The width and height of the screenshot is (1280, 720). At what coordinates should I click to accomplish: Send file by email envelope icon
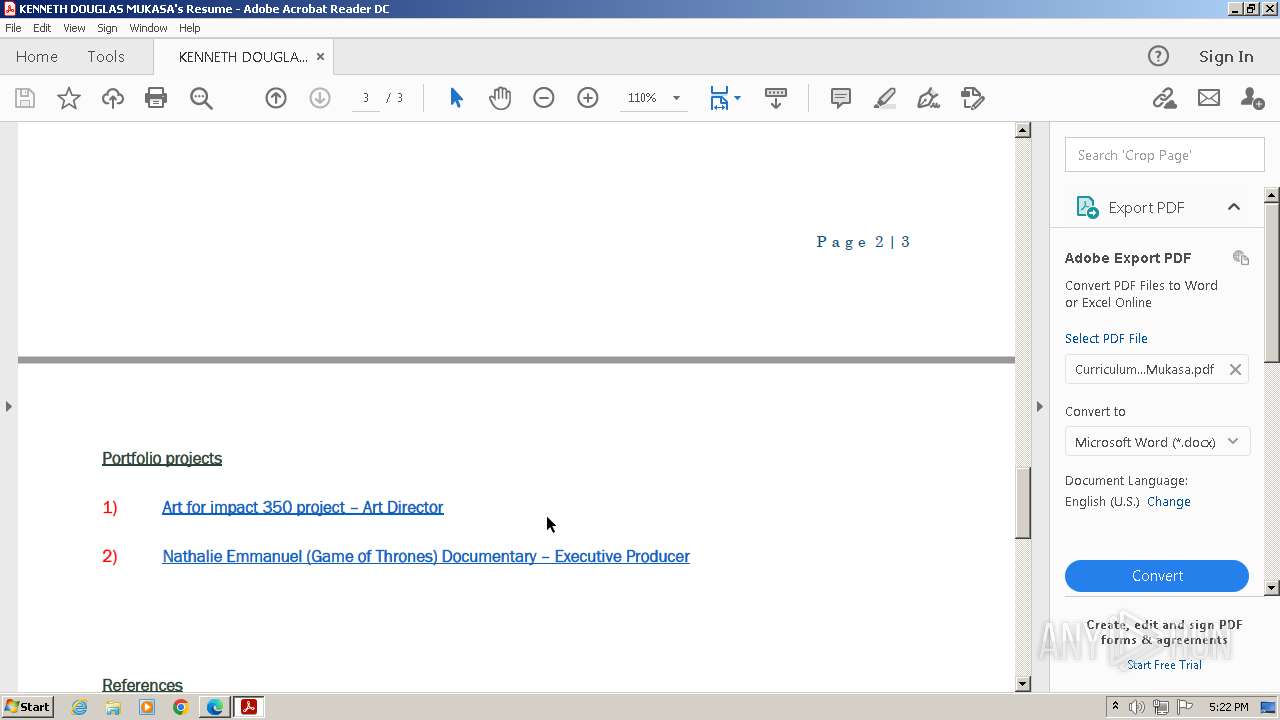tap(1209, 98)
